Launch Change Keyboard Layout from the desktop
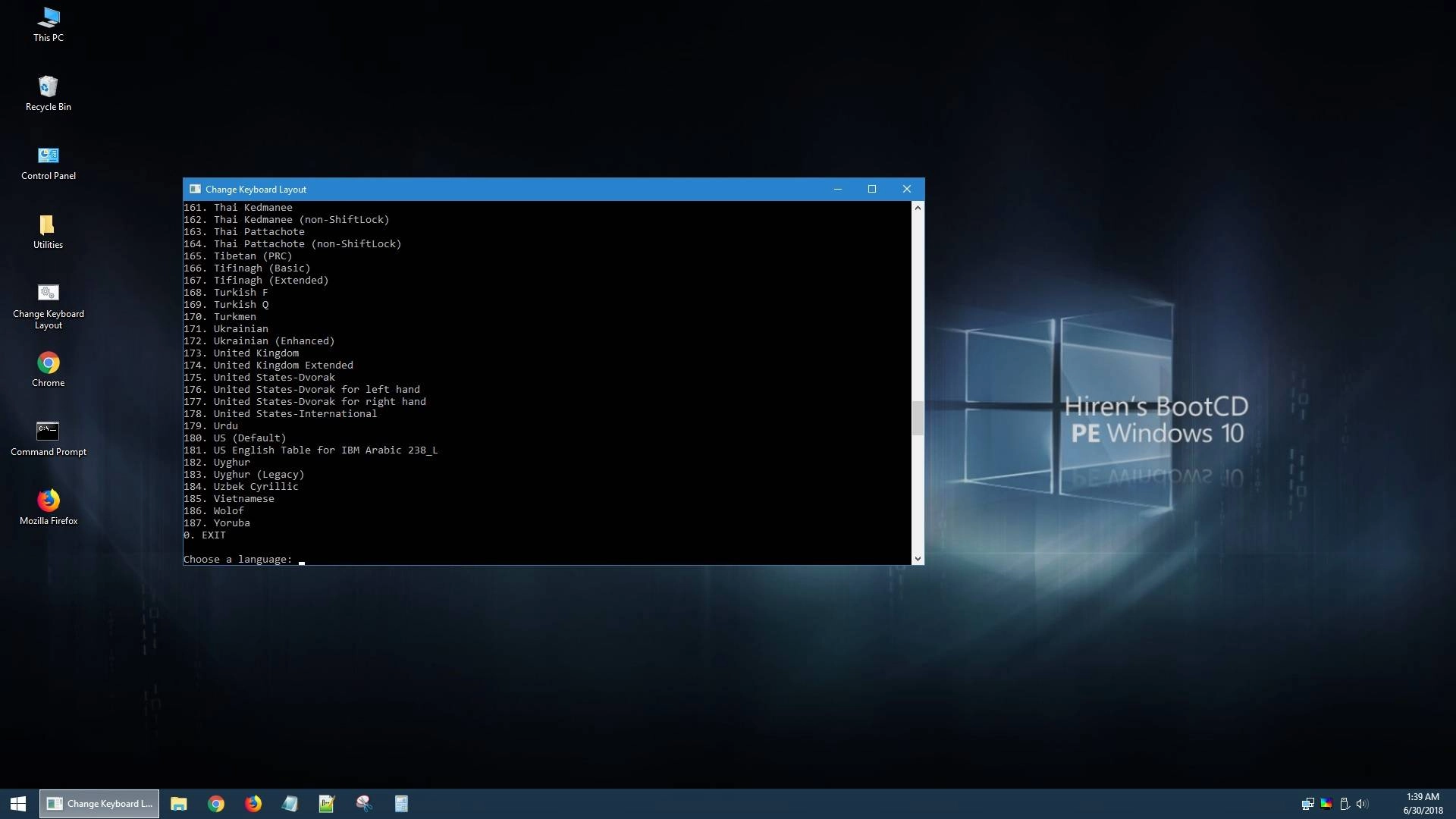Screen dimensions: 1456x819 pyautogui.click(x=47, y=293)
